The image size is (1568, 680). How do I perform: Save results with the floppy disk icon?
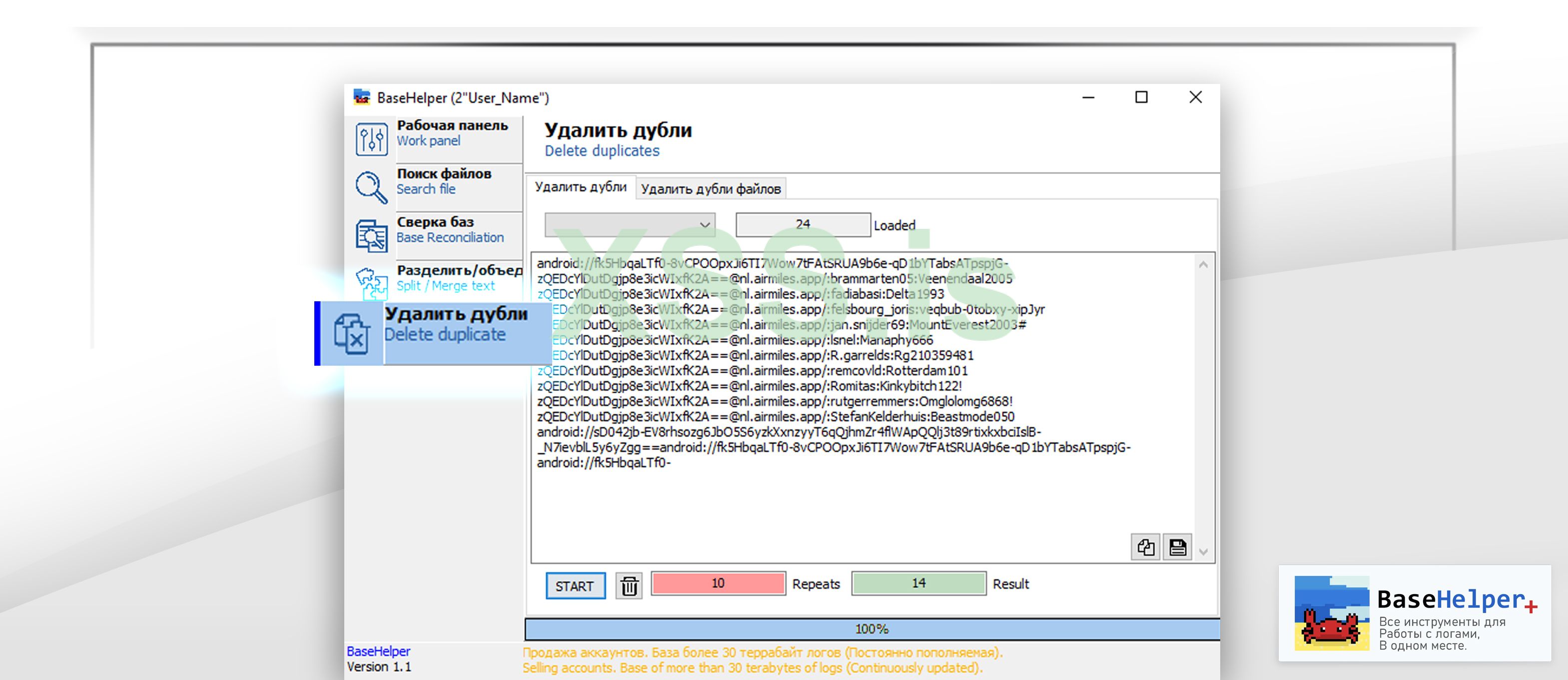pos(1177,547)
